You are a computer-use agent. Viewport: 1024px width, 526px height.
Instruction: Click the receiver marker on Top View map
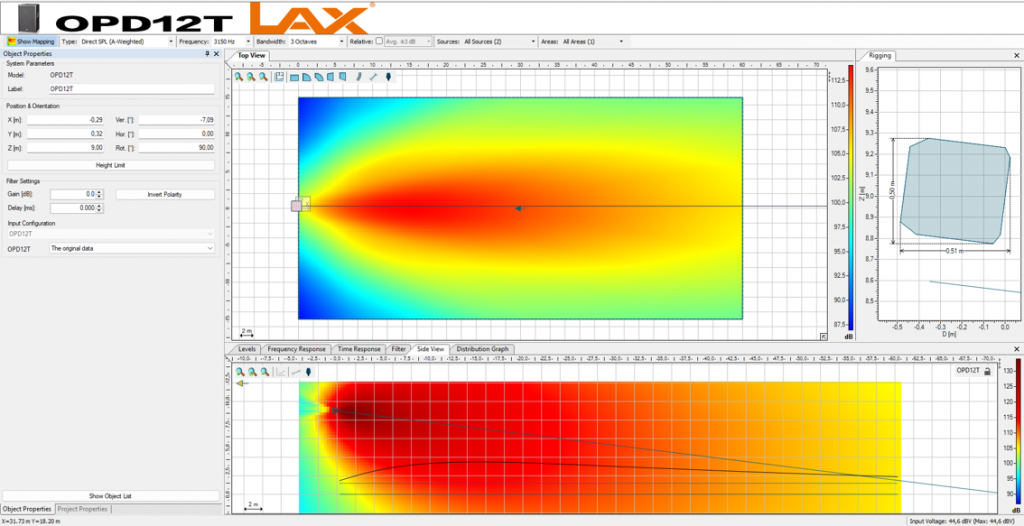[518, 208]
